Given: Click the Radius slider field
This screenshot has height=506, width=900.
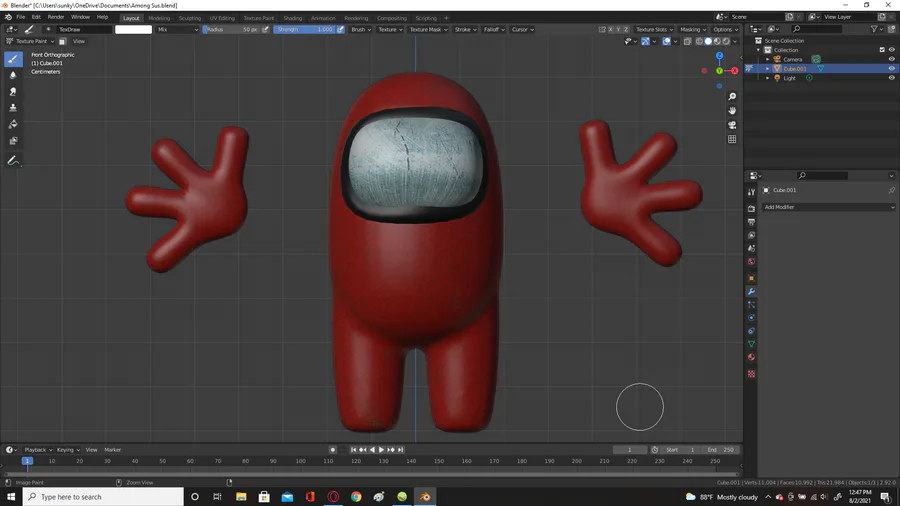Looking at the screenshot, I should (231, 29).
